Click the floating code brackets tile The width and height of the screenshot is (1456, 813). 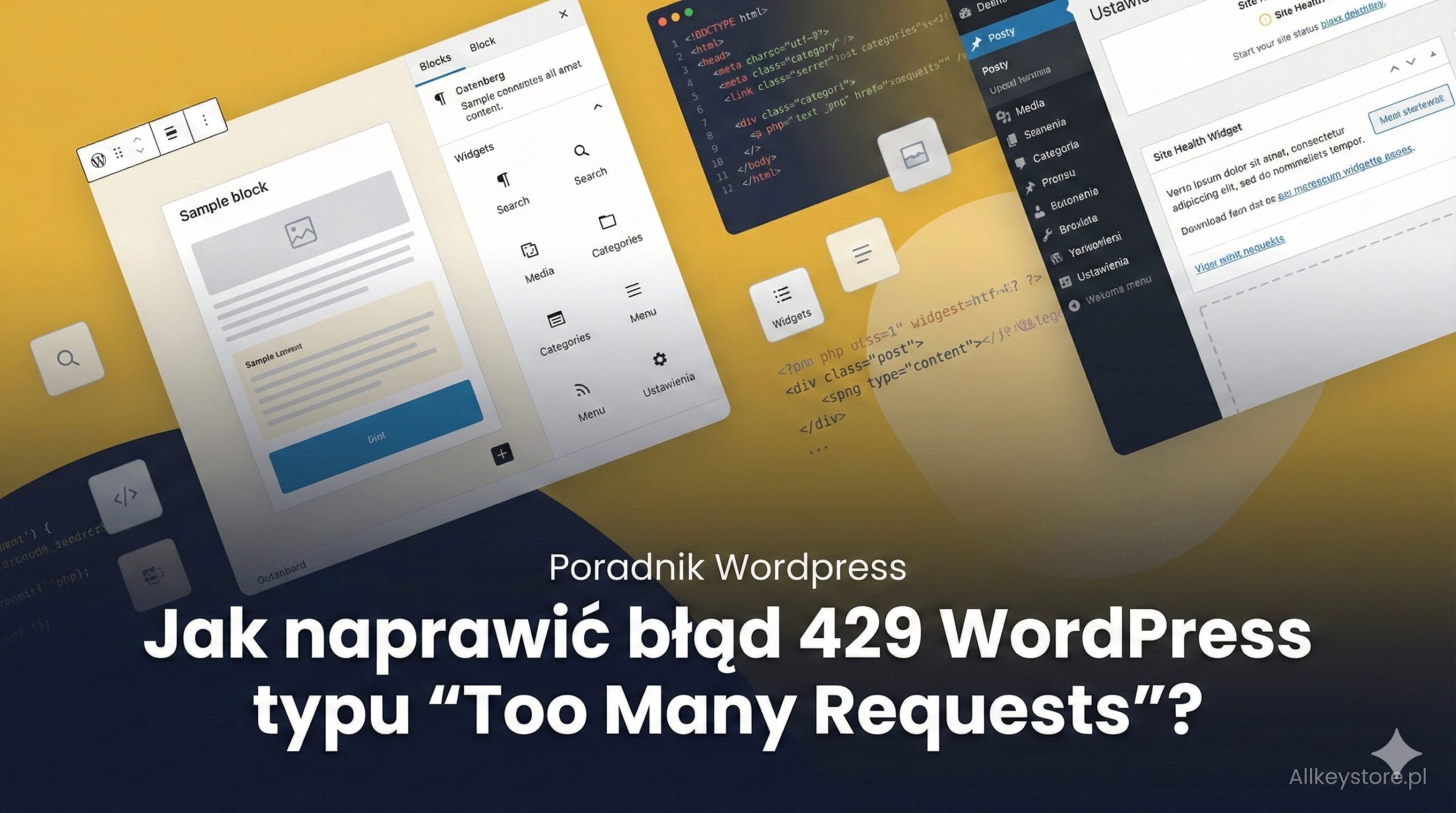125,496
